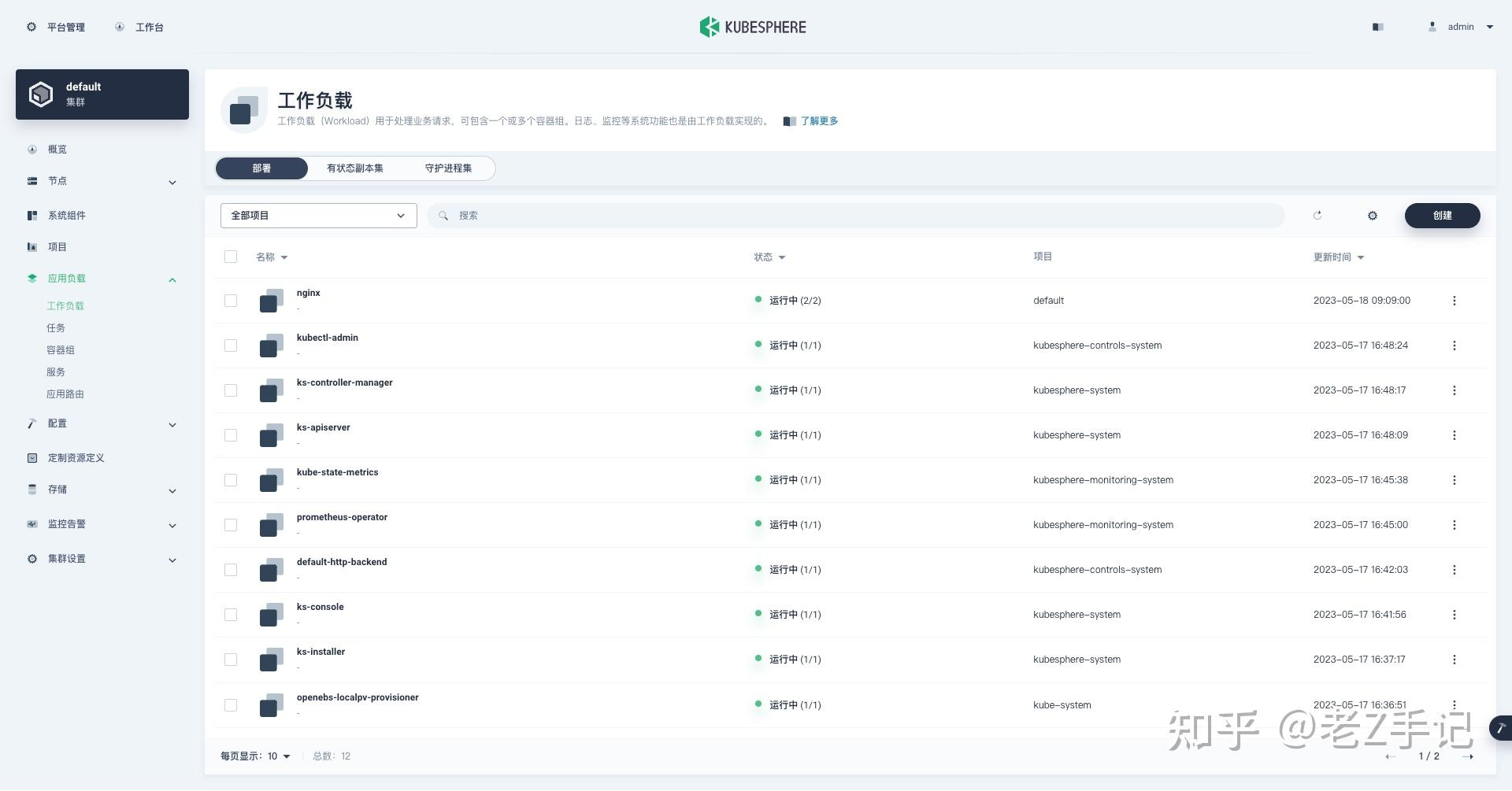Image resolution: width=1512 pixels, height=791 pixels.
Task: Open the documentation icon beside admin
Action: tap(1377, 27)
